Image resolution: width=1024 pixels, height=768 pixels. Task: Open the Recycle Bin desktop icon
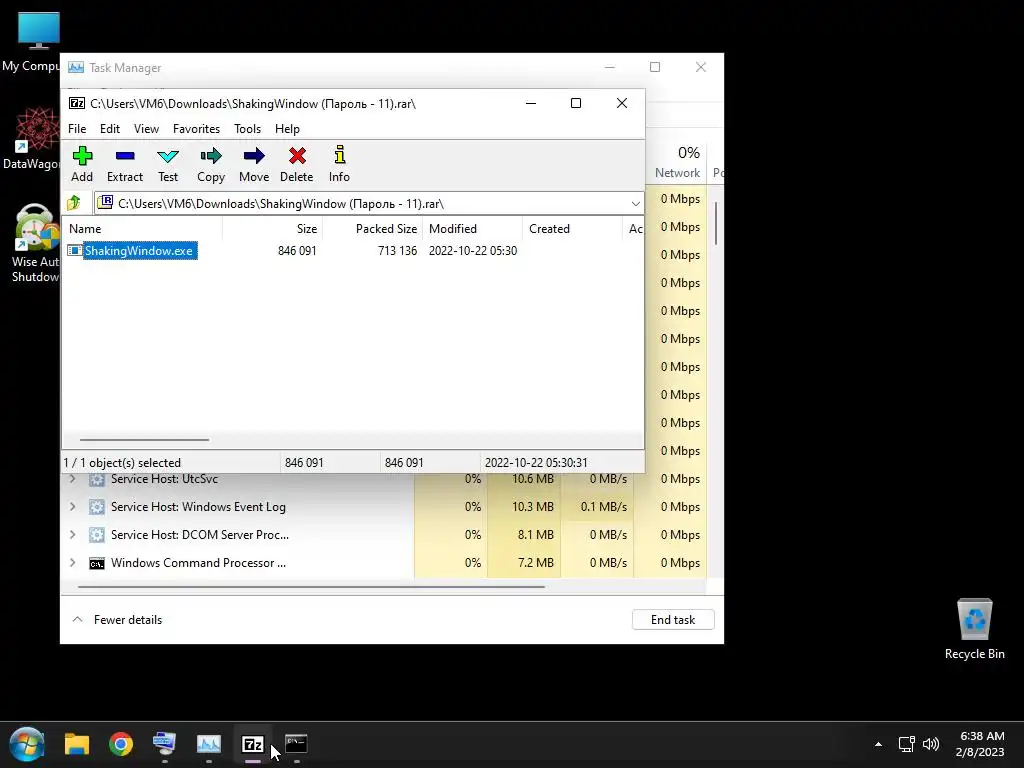click(x=974, y=629)
